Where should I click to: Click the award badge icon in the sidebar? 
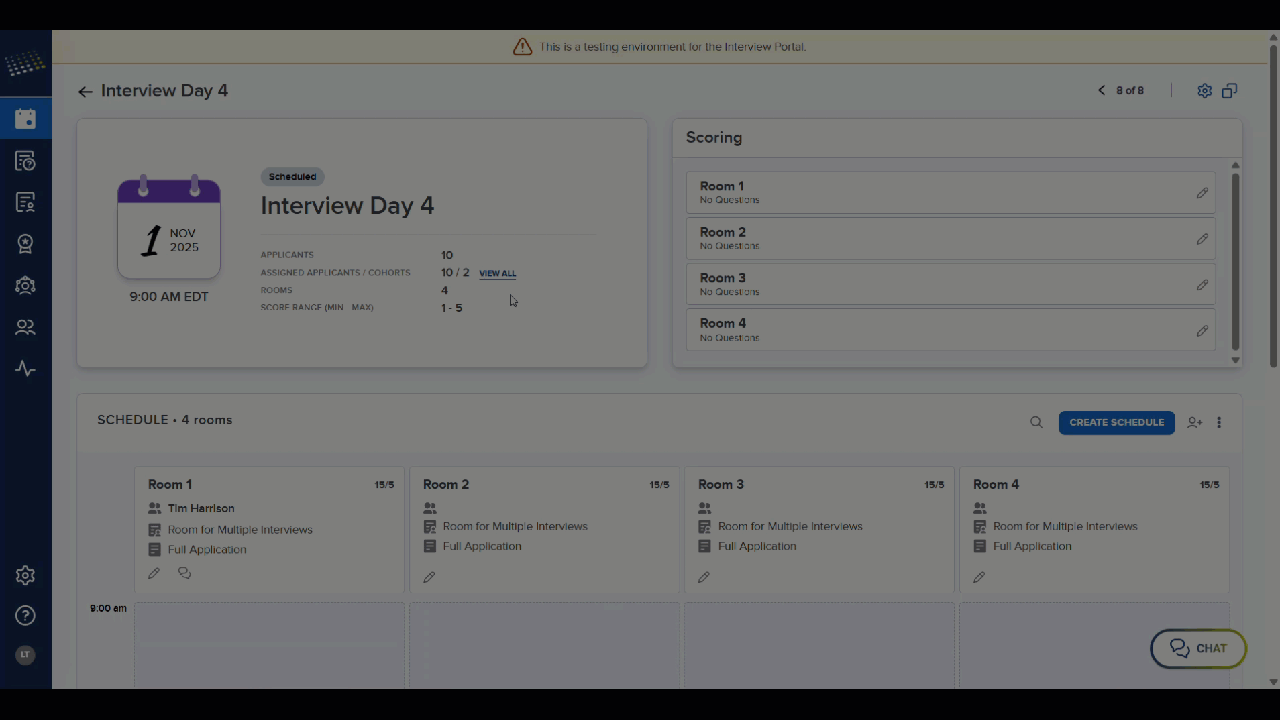25,243
